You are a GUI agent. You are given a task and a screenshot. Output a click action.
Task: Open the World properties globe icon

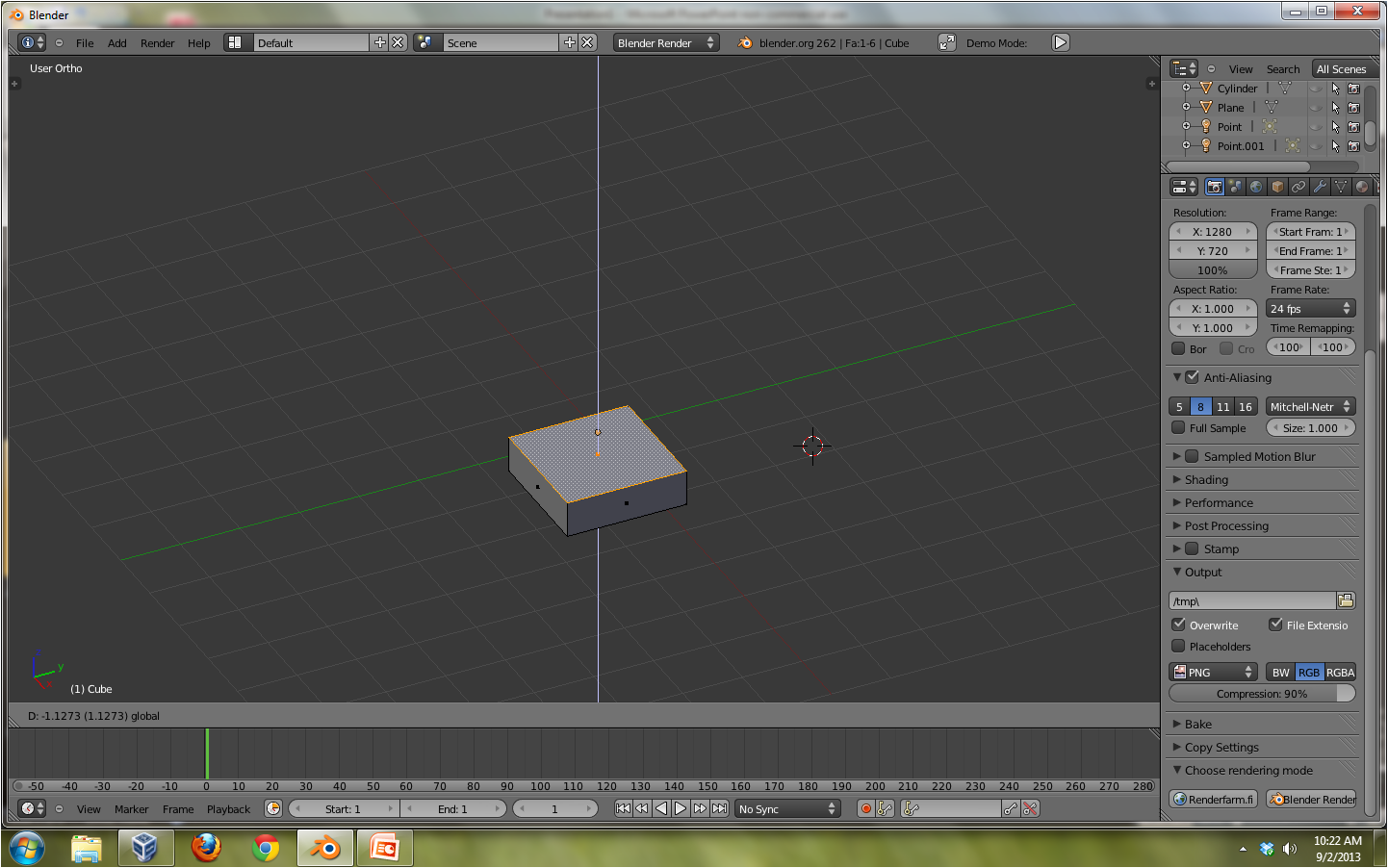[1256, 187]
